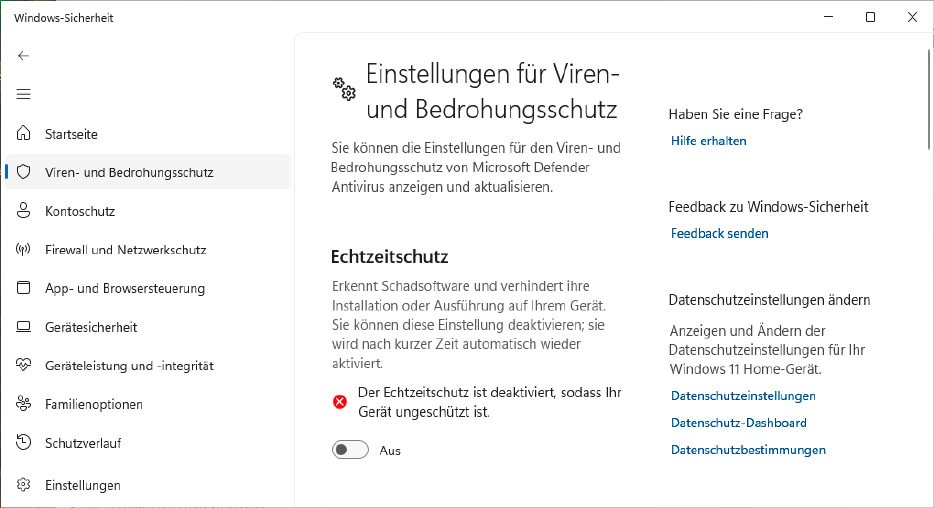Open the Datenschutz-Dashboard link
The image size is (934, 508).
tap(738, 423)
